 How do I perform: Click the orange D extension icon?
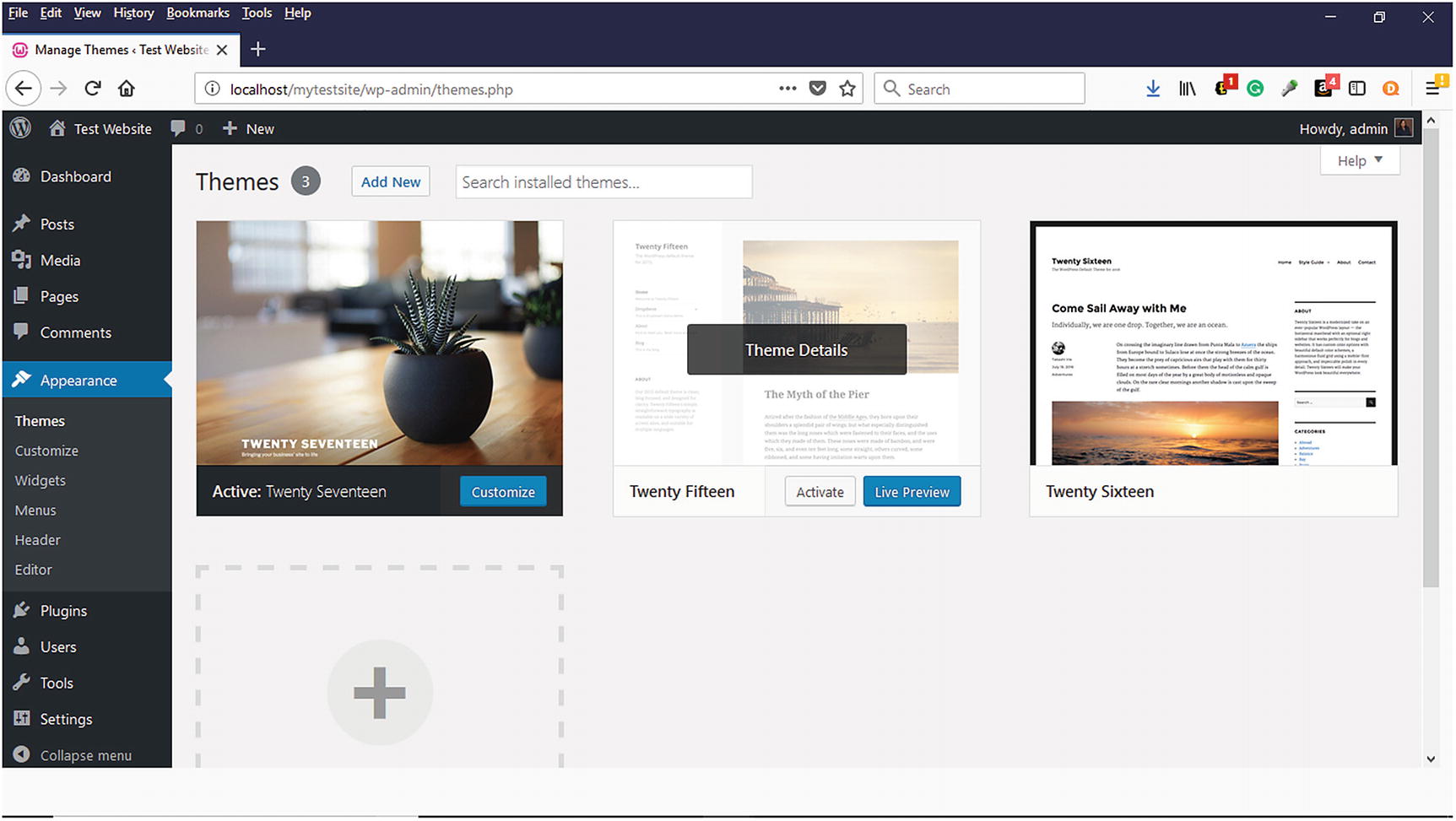pos(1391,89)
